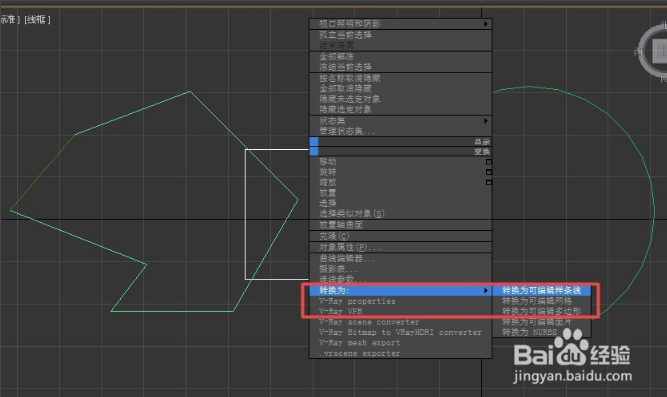Choose 按名称取消隐藏 menu entry

pyautogui.click(x=400, y=78)
